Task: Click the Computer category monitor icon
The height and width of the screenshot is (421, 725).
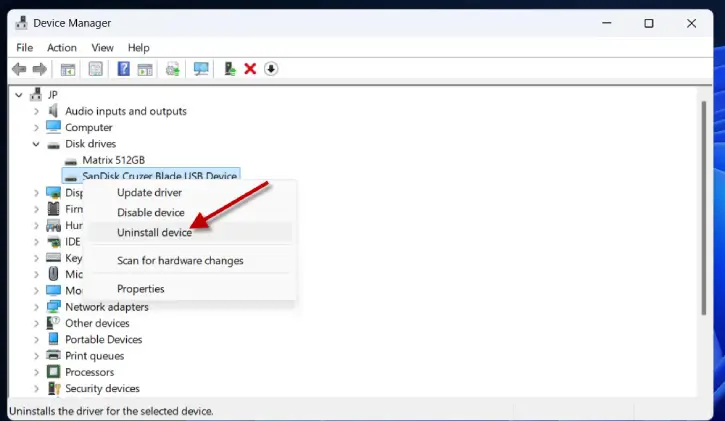Action: pyautogui.click(x=53, y=127)
